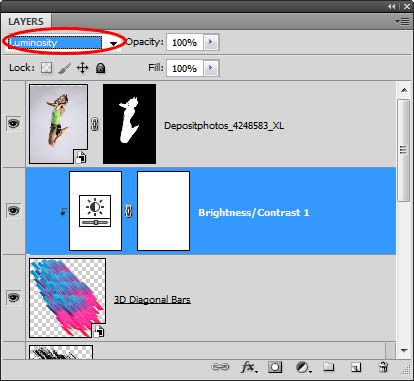The image size is (414, 381).
Task: Delete layer with the trash icon
Action: [x=383, y=367]
